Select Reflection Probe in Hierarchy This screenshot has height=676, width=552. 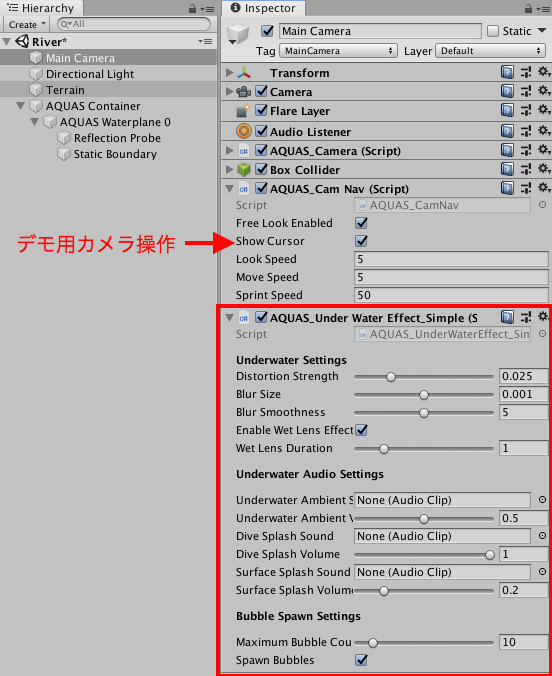117,138
